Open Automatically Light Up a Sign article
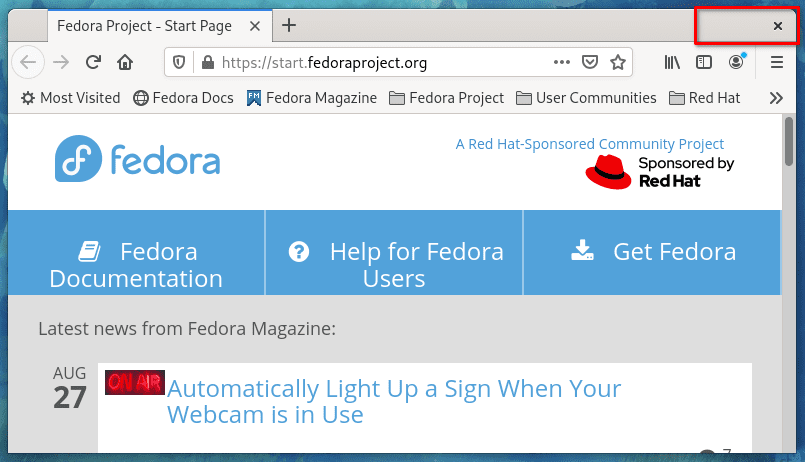805x462 pixels. pos(394,401)
